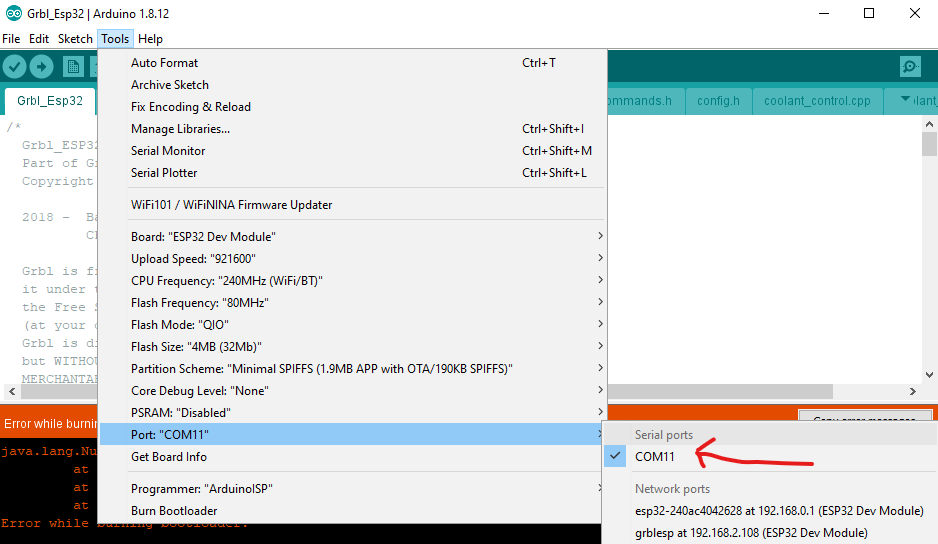Viewport: 938px width, 544px height.
Task: Choose Auto Format from Tools menu
Action: 352,63
